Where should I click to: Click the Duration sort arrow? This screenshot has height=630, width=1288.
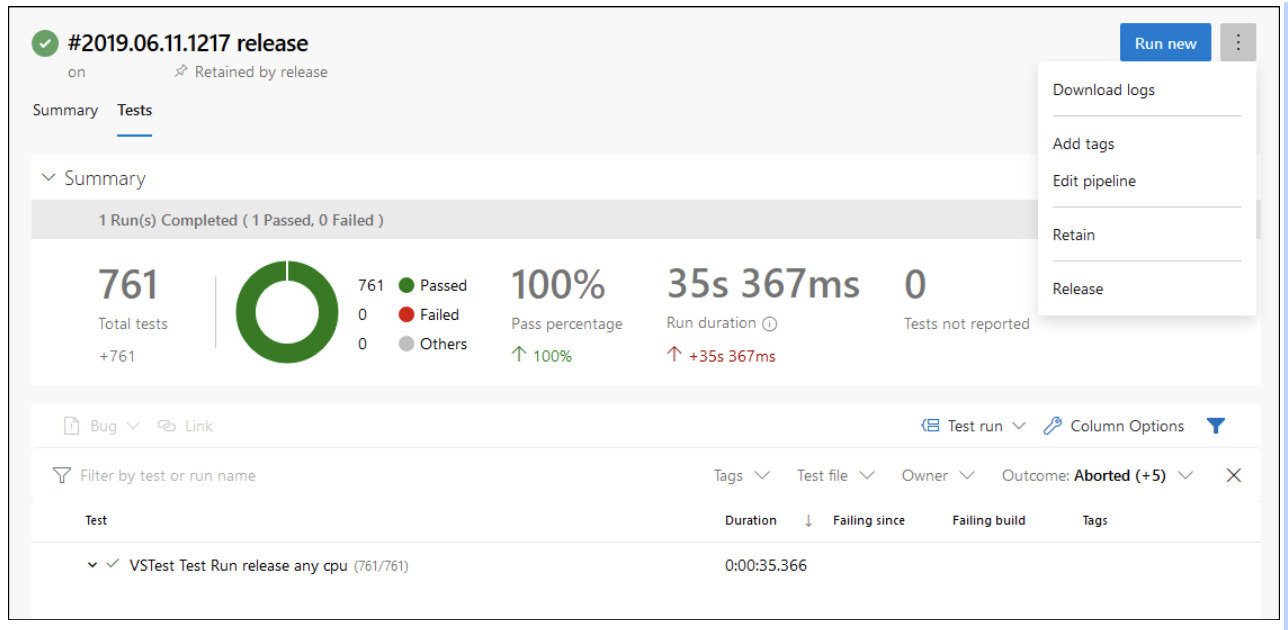(x=806, y=520)
